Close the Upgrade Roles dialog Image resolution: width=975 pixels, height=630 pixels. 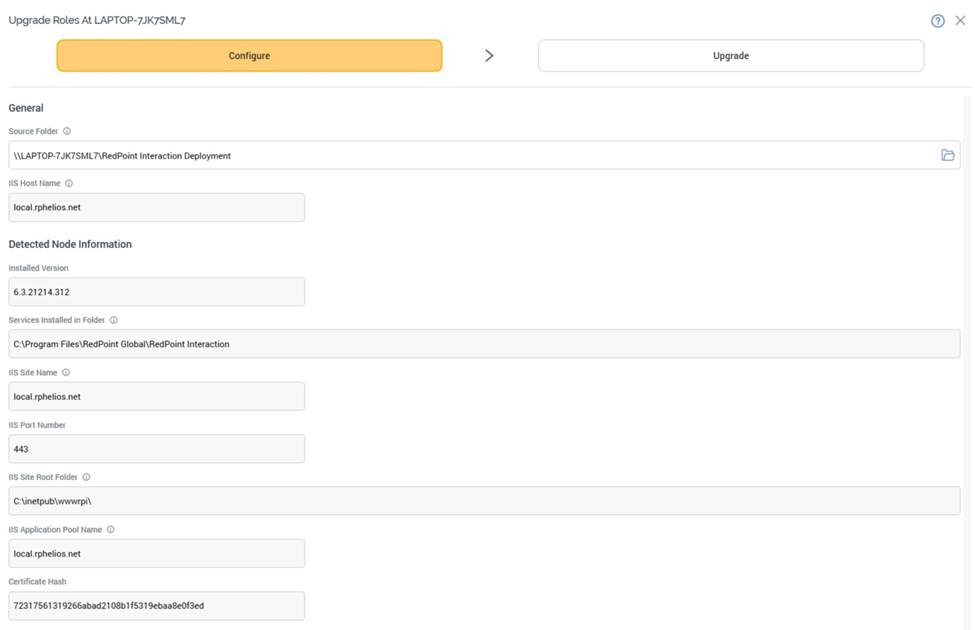coord(960,21)
